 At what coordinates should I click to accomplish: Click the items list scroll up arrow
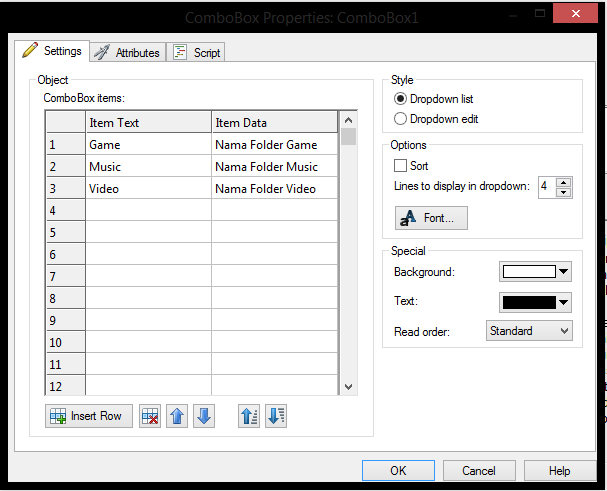348,120
